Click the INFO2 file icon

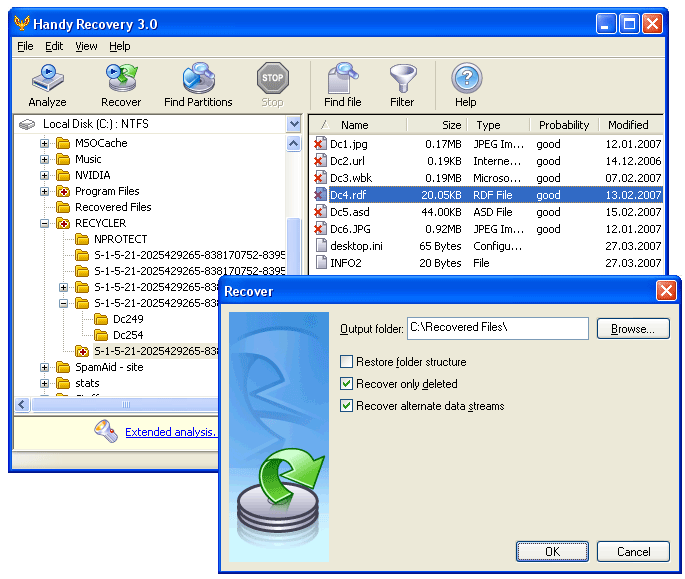pyautogui.click(x=321, y=263)
